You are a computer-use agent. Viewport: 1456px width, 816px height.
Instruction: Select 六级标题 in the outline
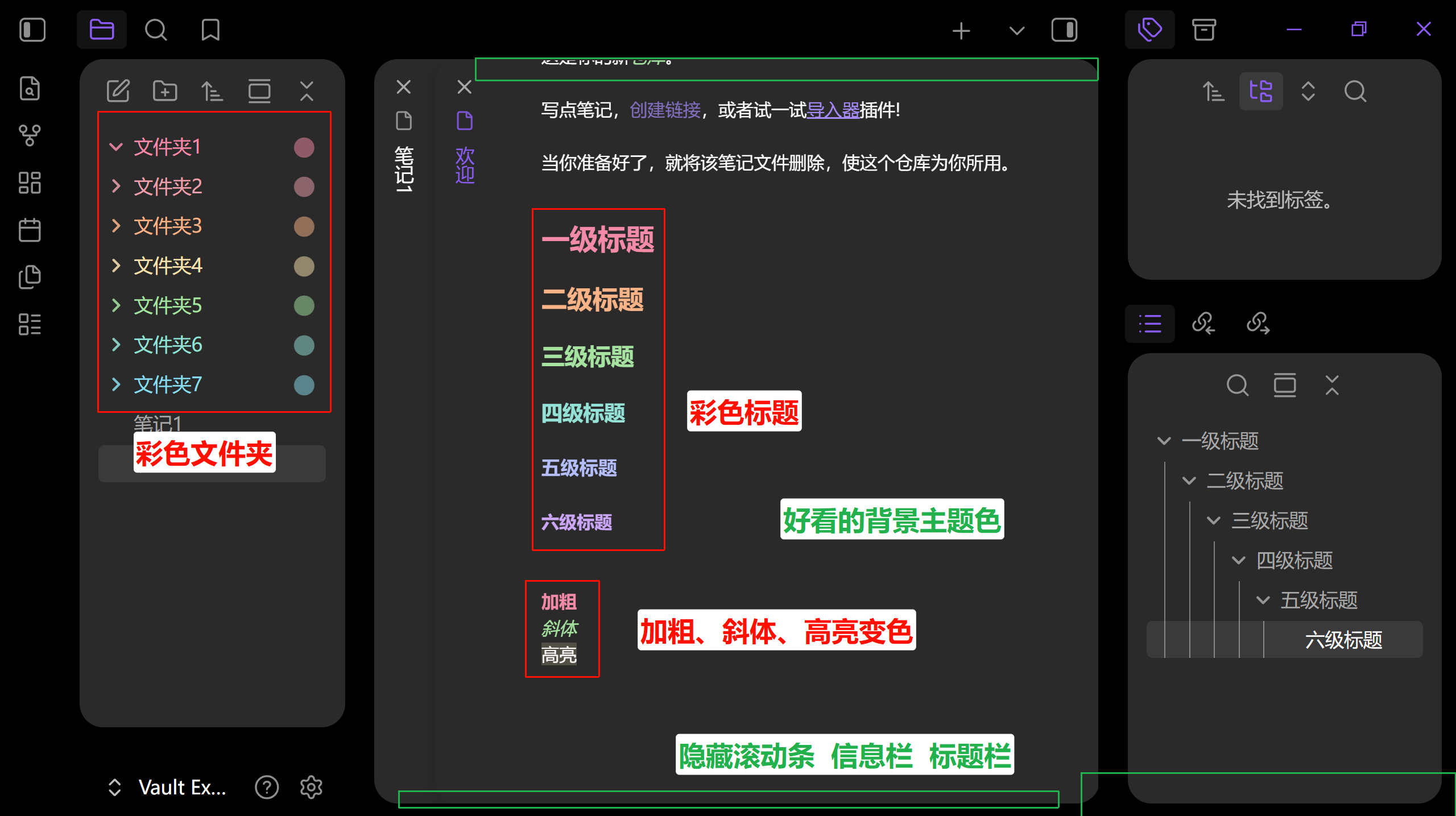point(1343,640)
